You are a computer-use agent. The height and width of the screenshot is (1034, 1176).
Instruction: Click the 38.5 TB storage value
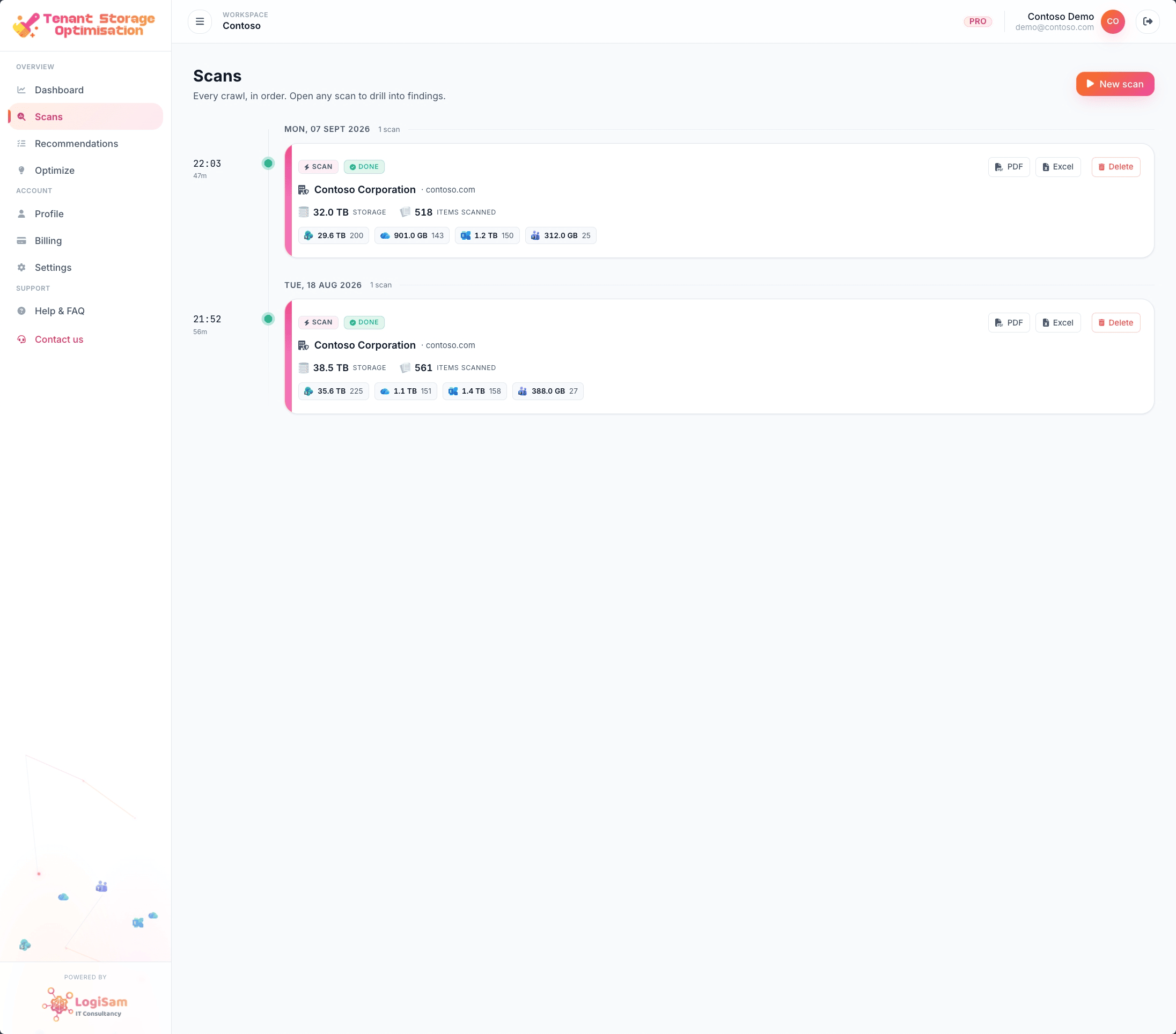[x=331, y=368]
